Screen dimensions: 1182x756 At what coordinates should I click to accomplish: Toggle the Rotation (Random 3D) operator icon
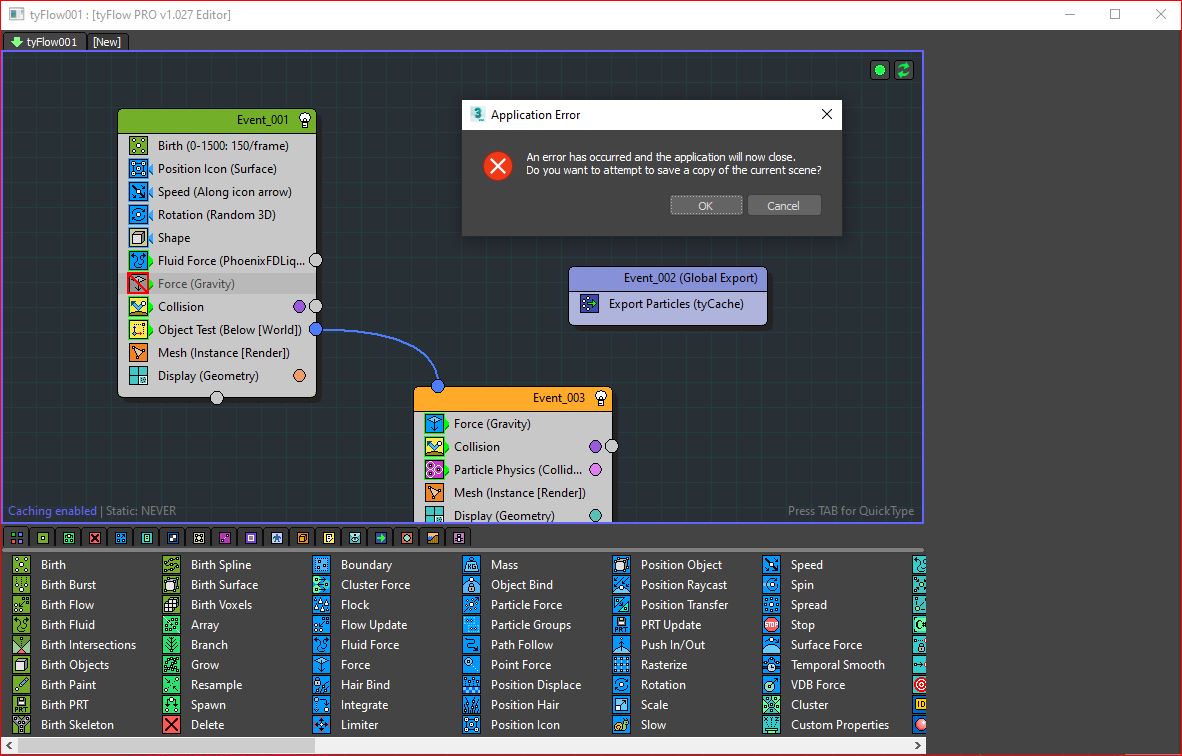point(139,214)
